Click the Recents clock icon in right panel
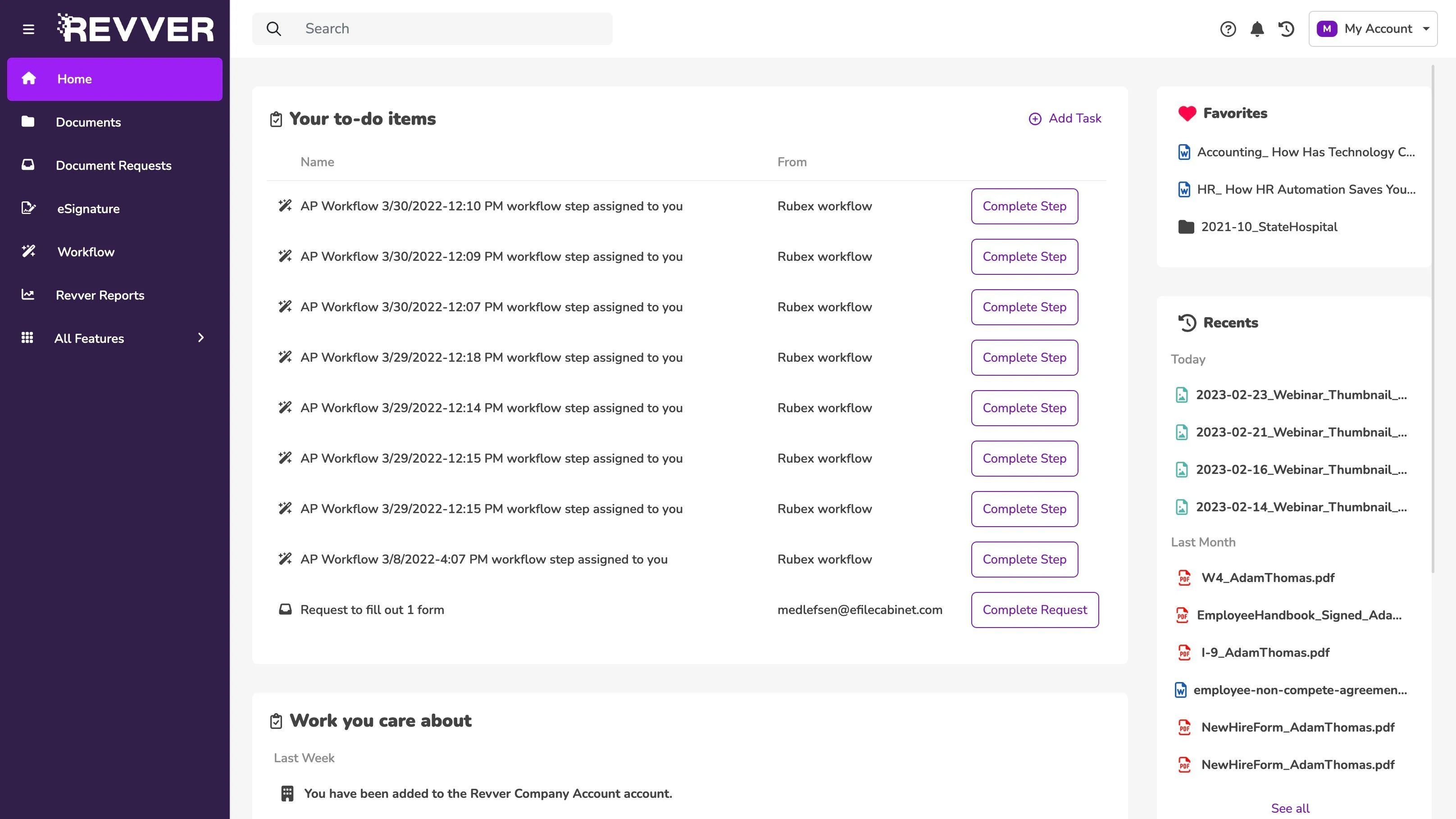 1187,323
